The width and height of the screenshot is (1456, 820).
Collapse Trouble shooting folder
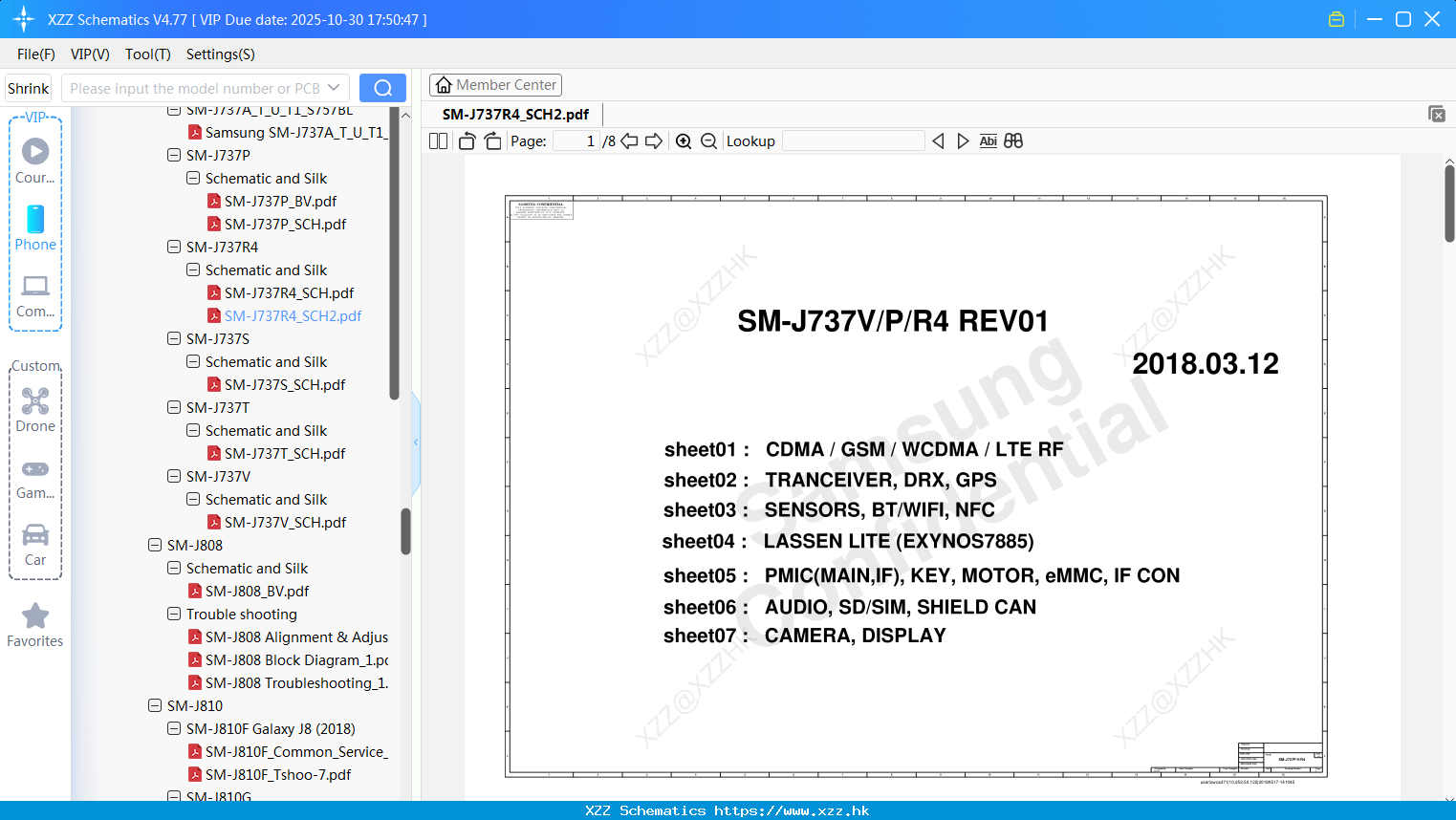(174, 614)
